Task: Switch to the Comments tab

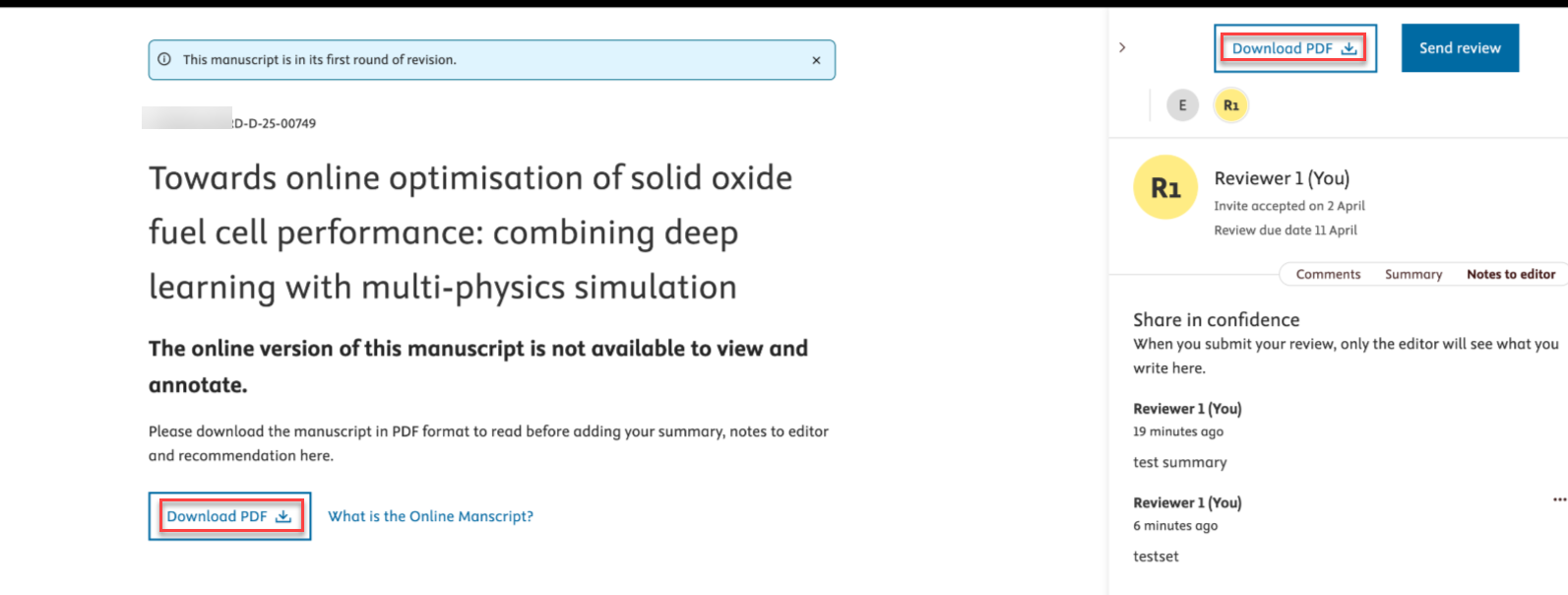Action: [x=1328, y=275]
